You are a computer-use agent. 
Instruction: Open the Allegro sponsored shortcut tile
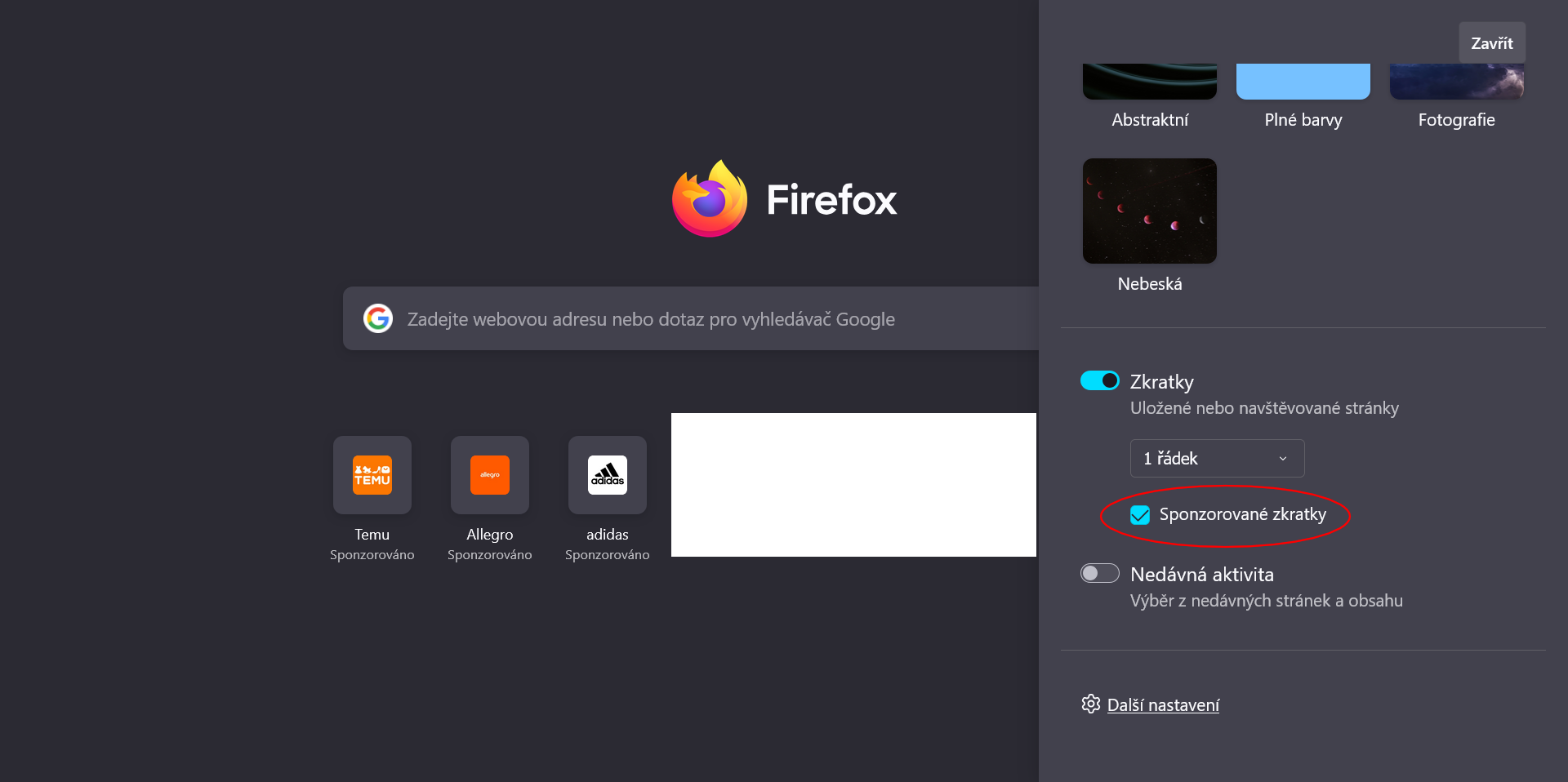click(x=490, y=475)
